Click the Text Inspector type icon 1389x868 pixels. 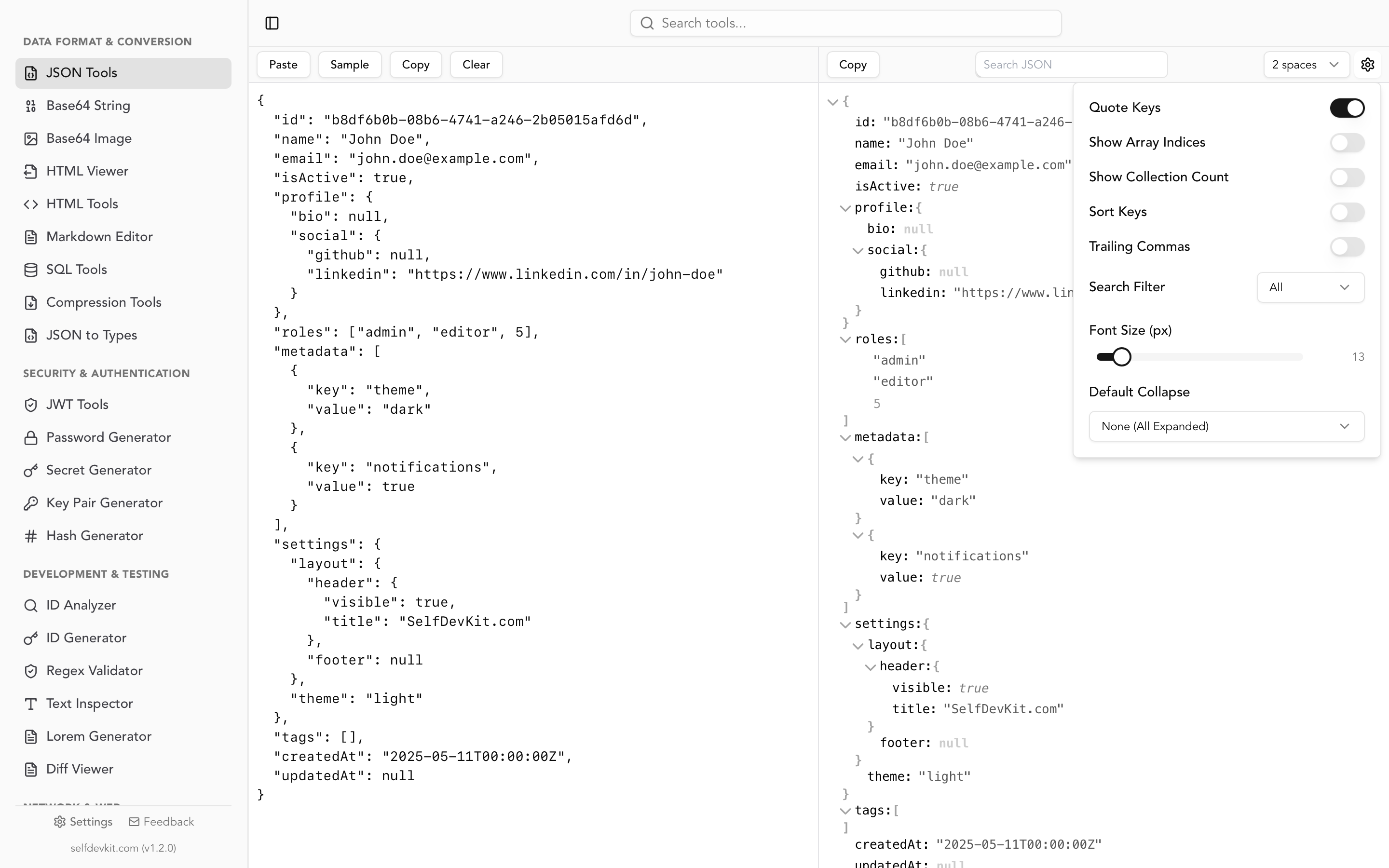(31, 703)
